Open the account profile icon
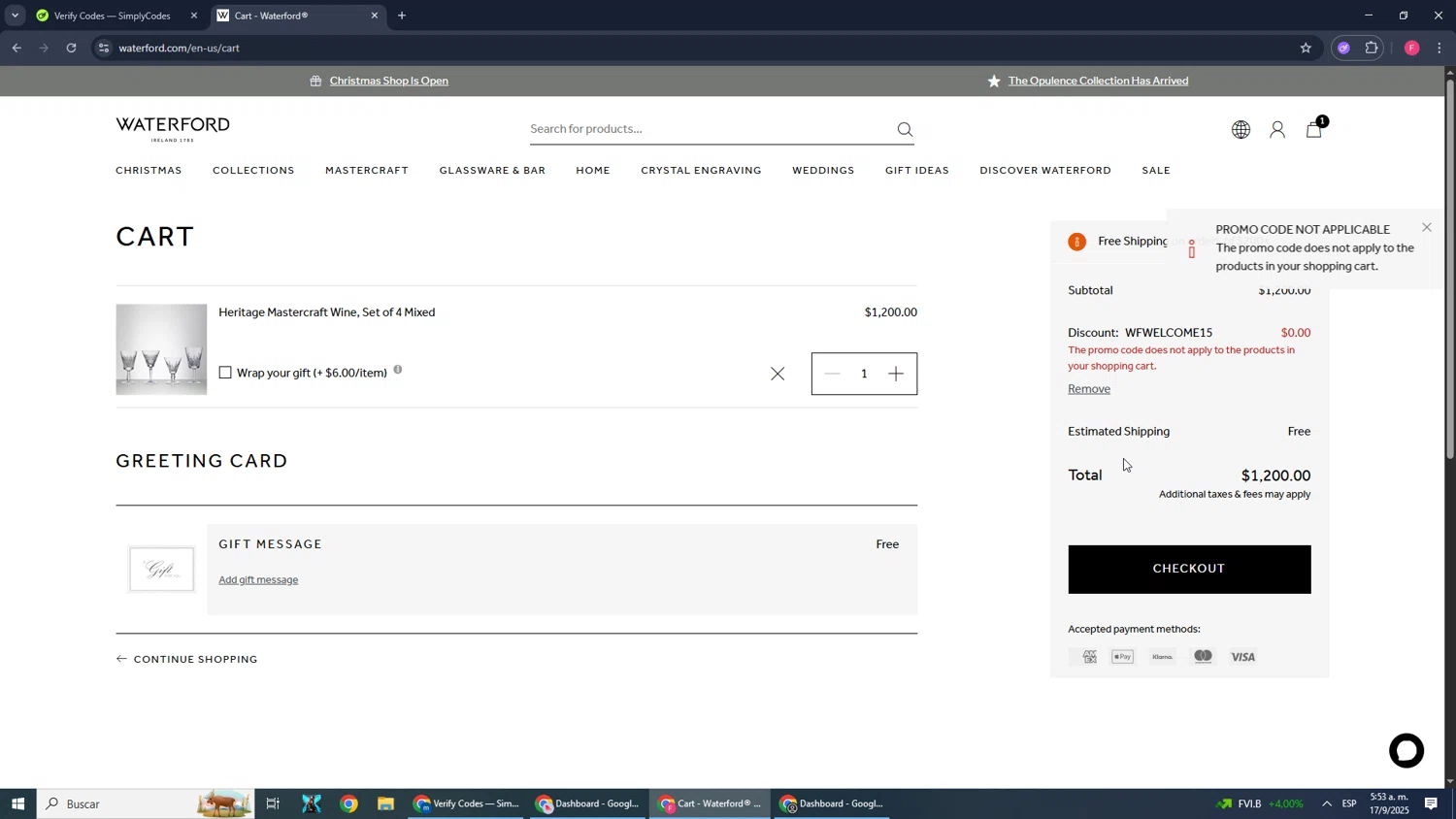Viewport: 1456px width, 819px height. [1277, 129]
